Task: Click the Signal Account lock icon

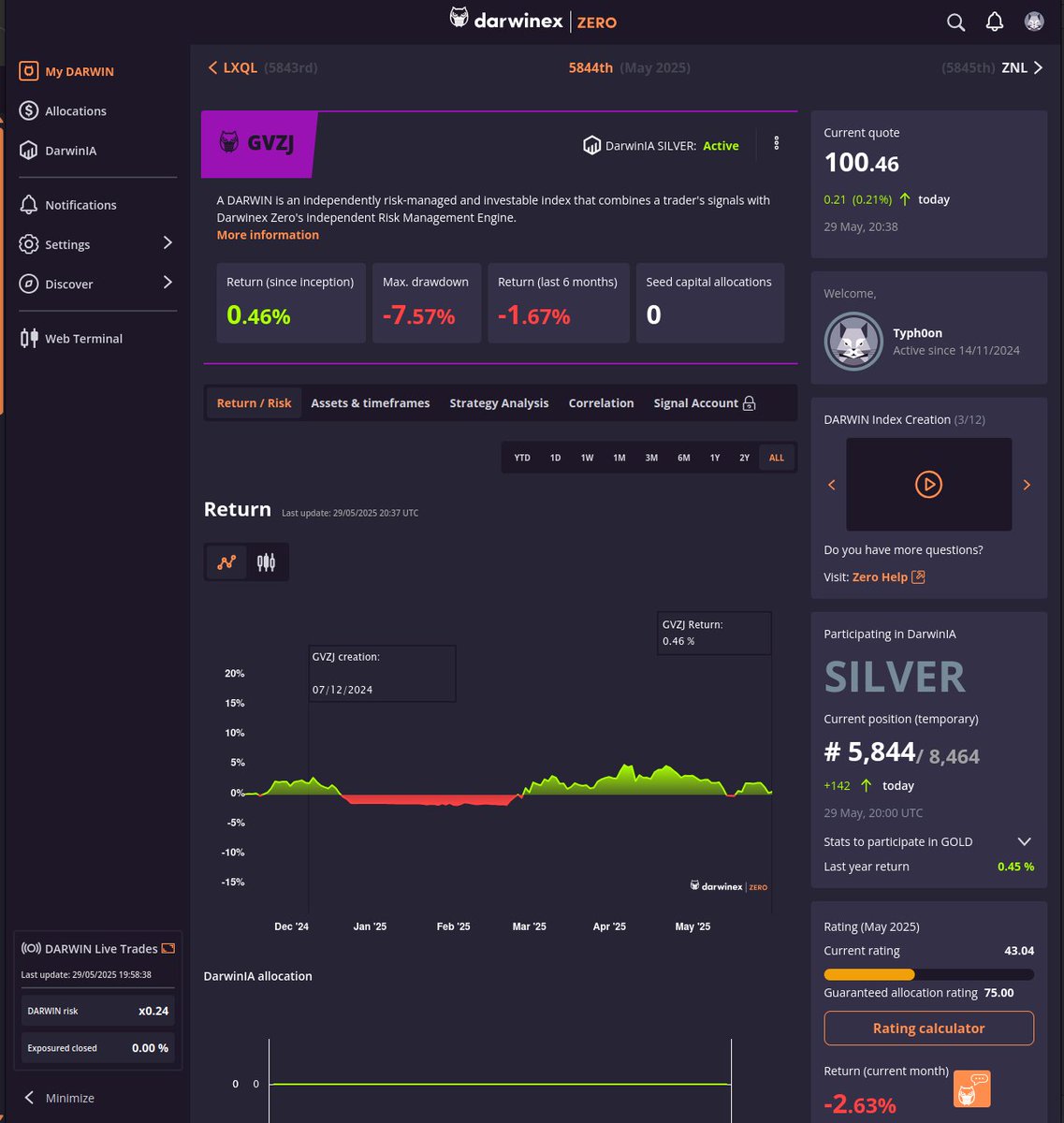Action: tap(749, 403)
